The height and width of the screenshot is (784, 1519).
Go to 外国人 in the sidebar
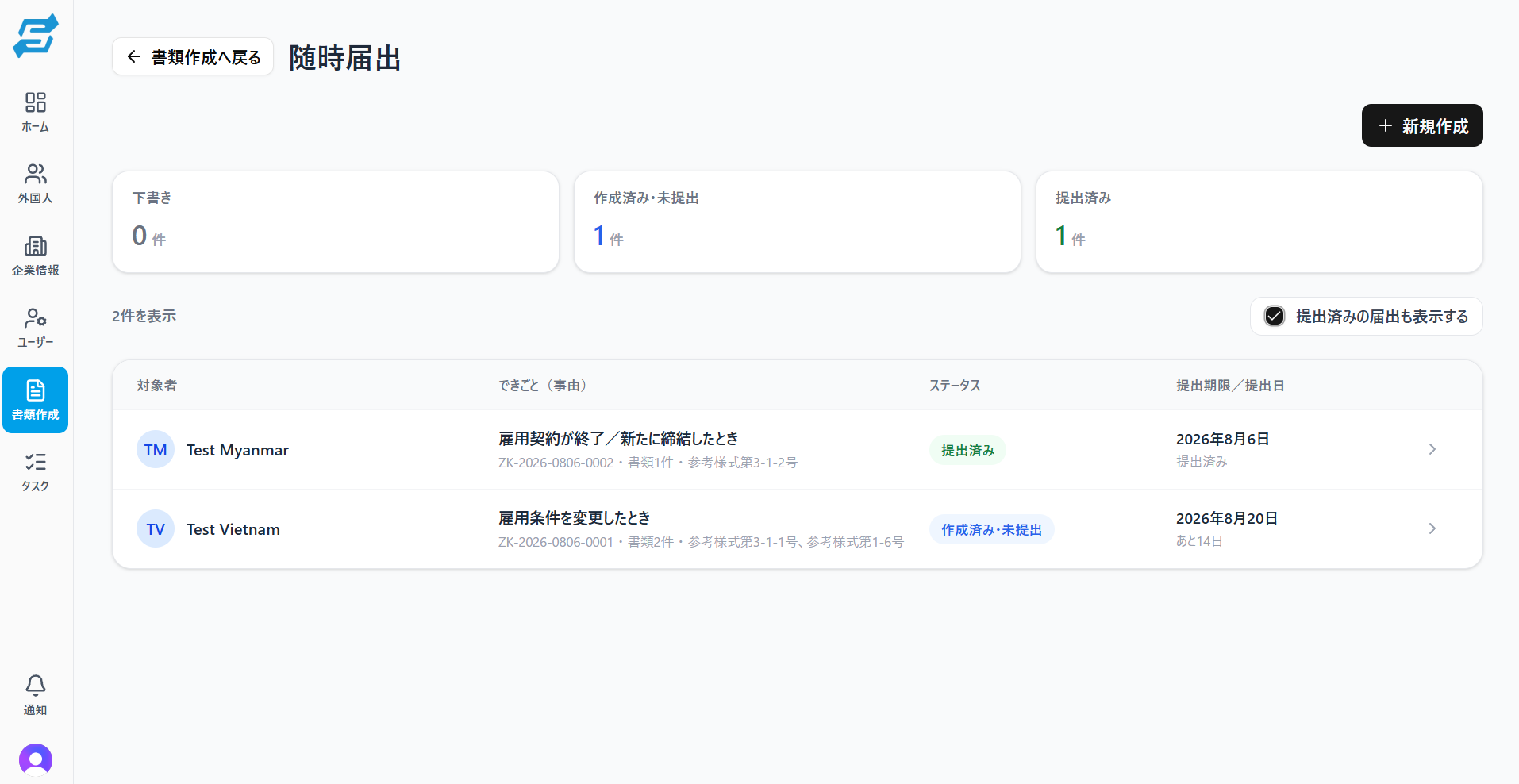coord(36,183)
